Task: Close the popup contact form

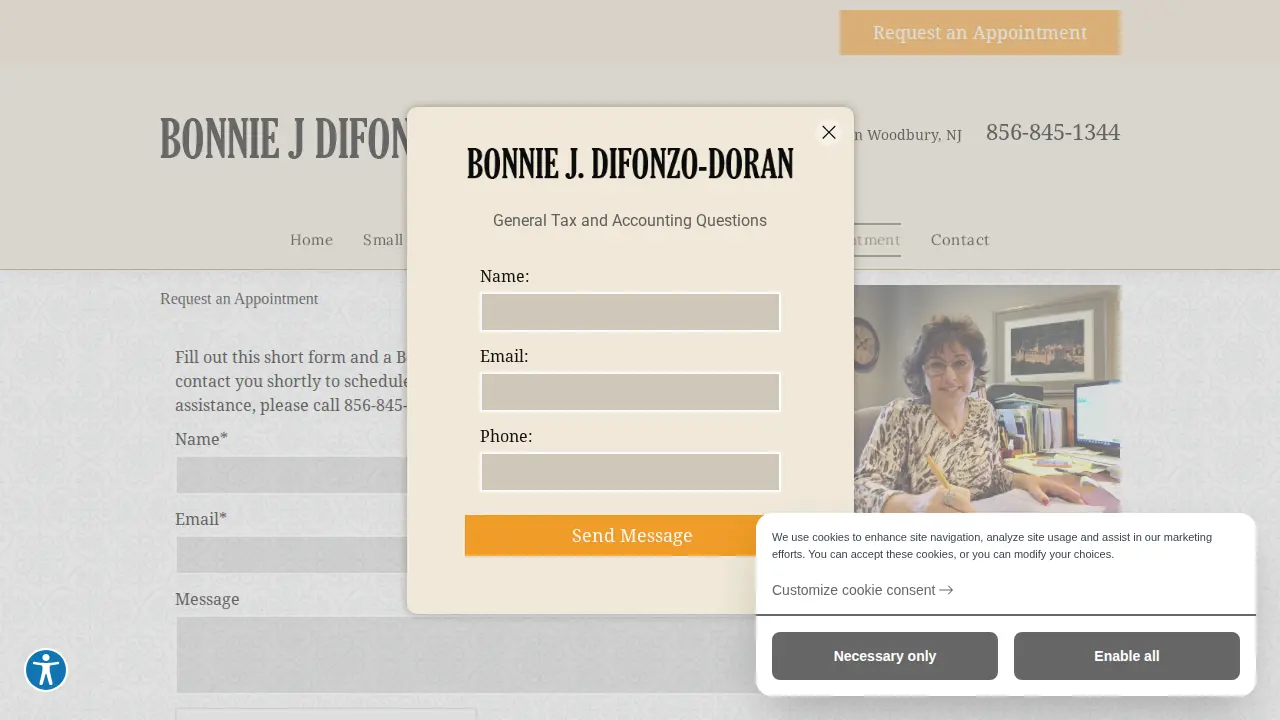Action: 829,132
